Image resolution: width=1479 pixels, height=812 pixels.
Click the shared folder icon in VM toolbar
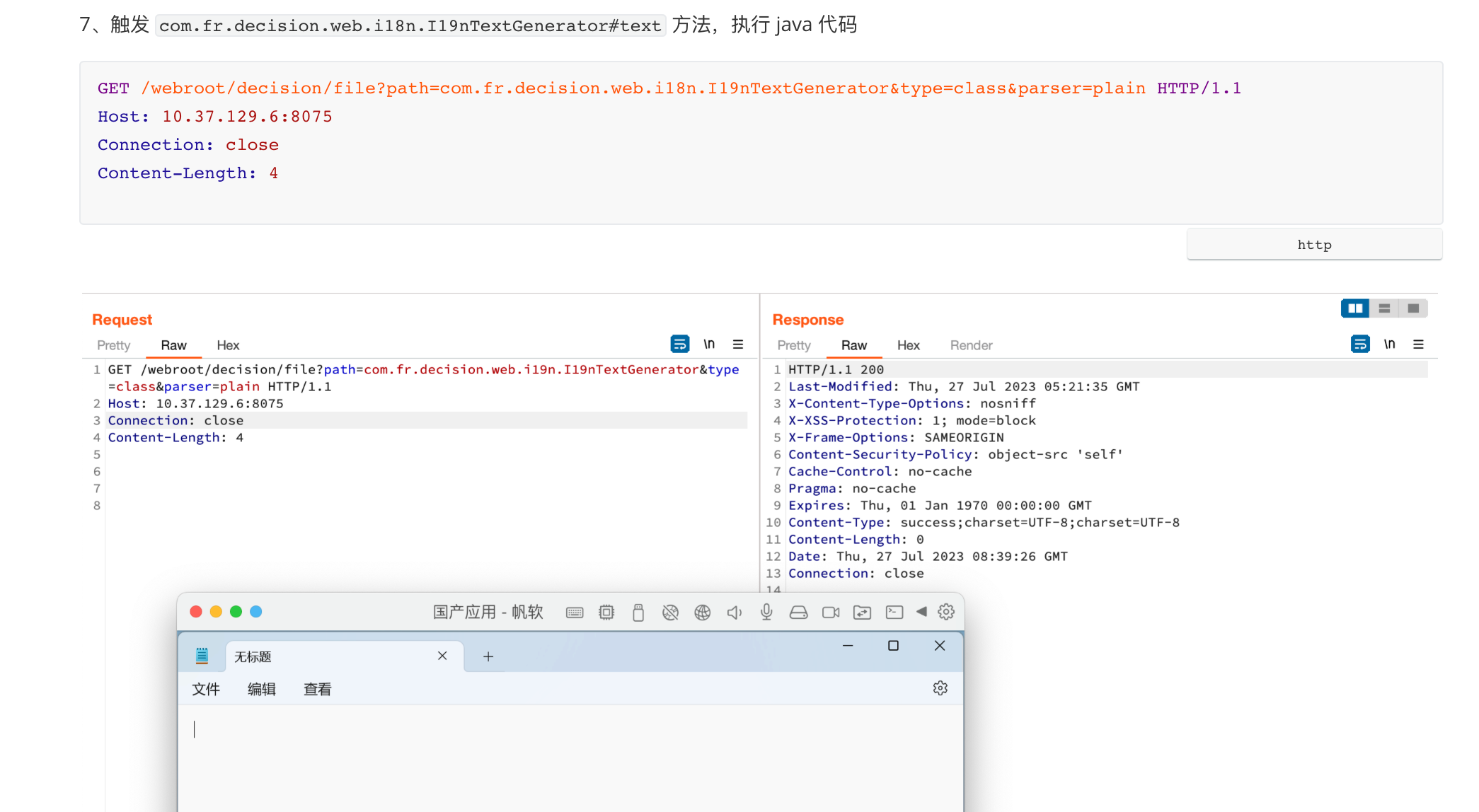click(x=862, y=613)
